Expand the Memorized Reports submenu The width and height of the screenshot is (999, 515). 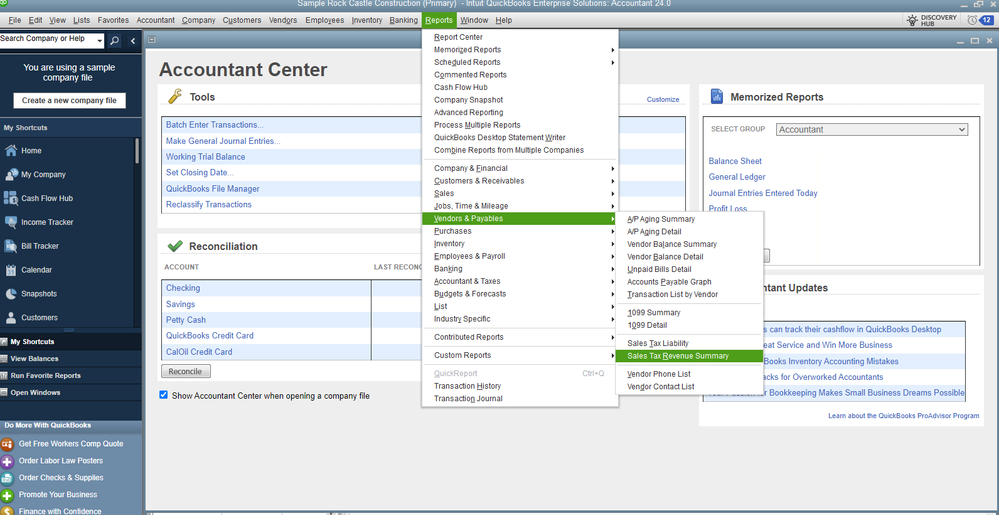click(612, 50)
